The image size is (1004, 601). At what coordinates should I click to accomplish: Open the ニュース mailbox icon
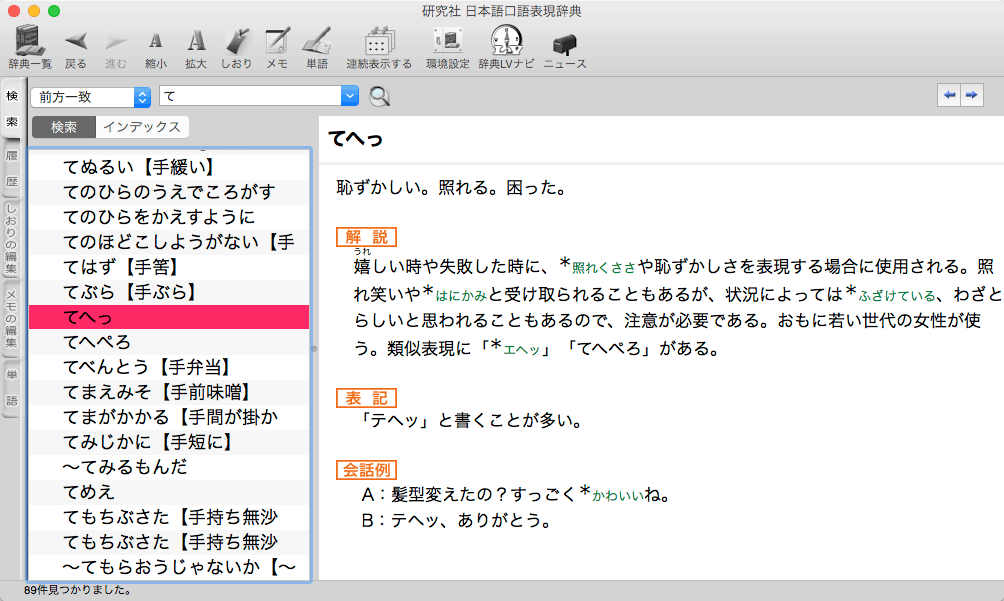[x=564, y=41]
